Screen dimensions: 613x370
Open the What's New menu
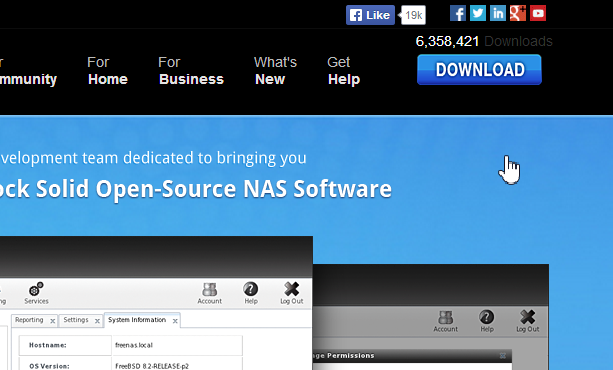point(275,71)
